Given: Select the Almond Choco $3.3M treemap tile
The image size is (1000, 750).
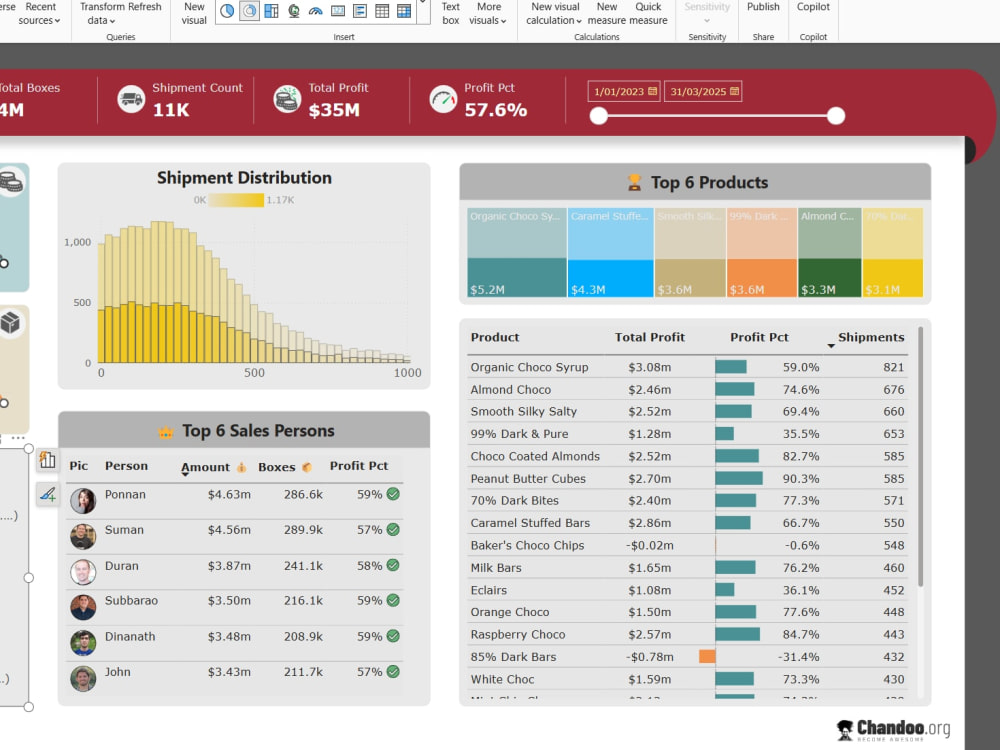Looking at the screenshot, I should (x=830, y=253).
